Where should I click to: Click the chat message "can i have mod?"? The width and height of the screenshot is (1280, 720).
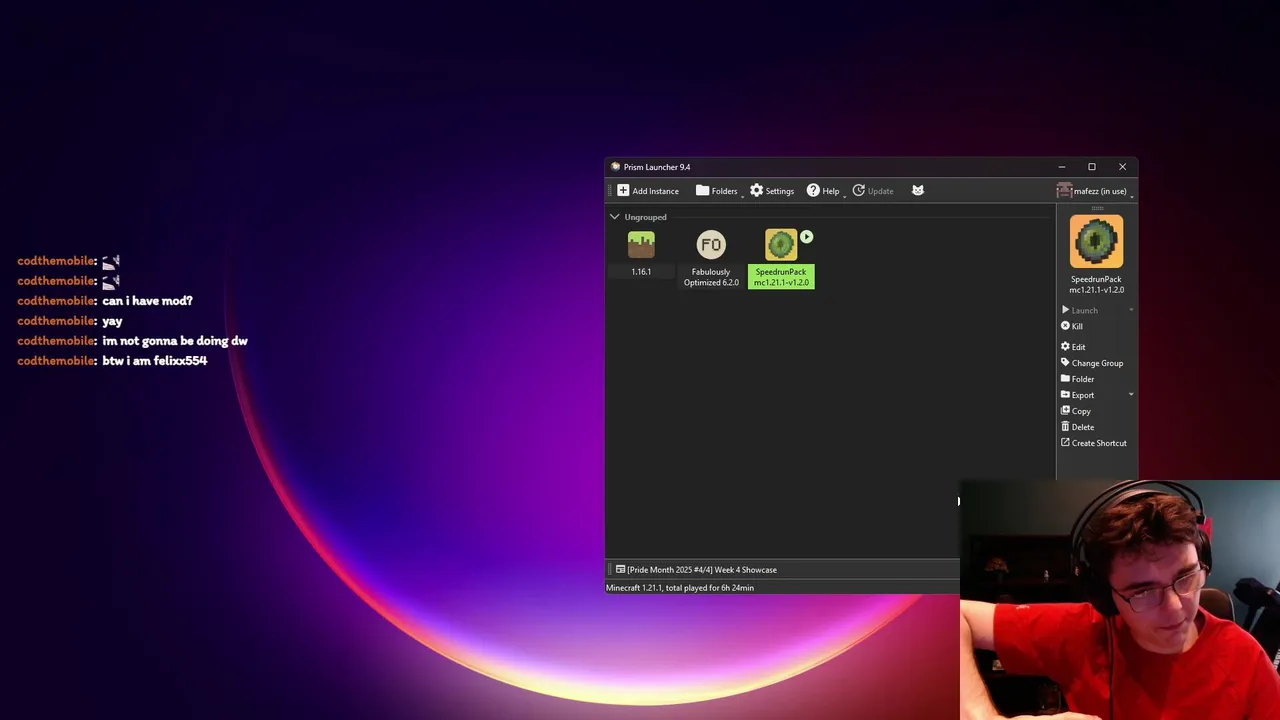(x=147, y=301)
